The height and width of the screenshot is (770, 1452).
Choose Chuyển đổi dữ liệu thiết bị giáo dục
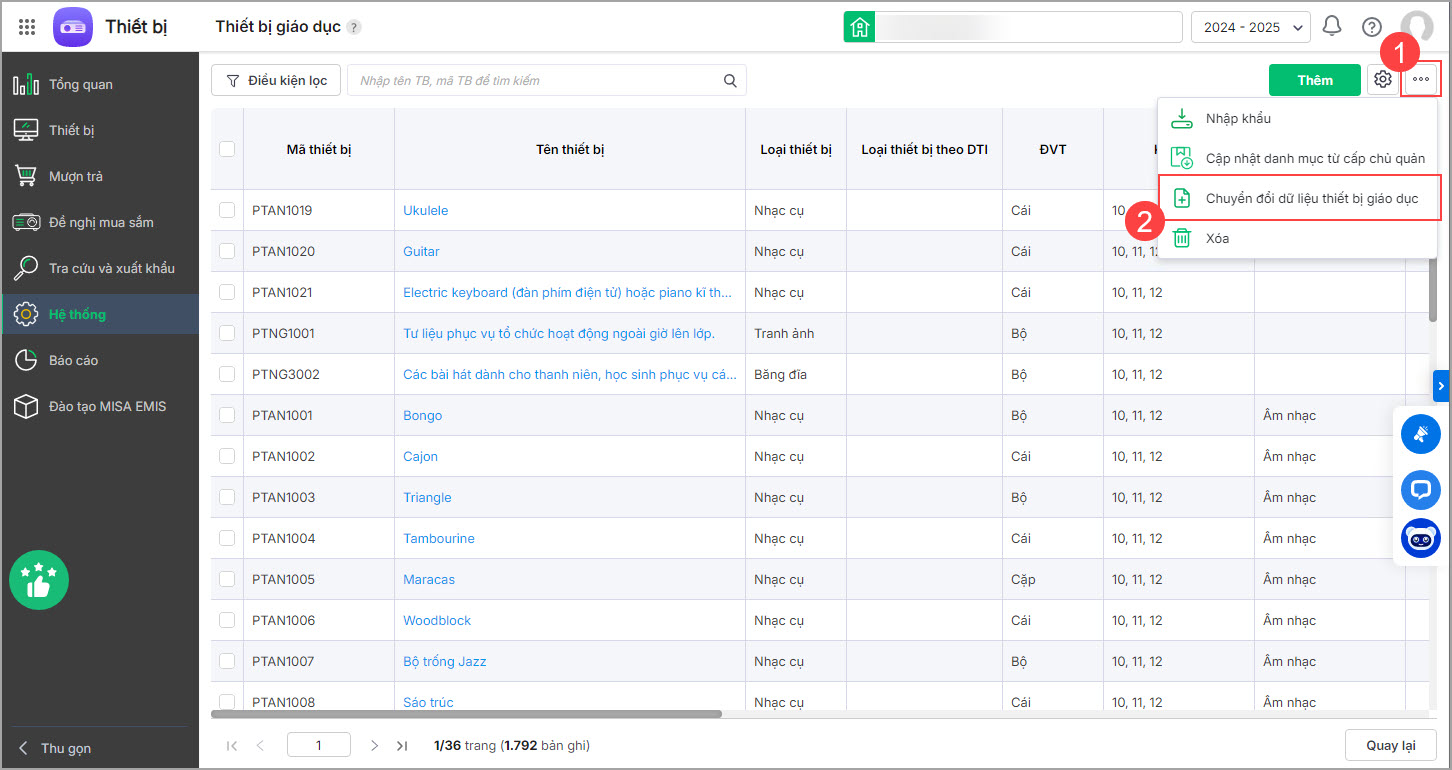(1311, 198)
